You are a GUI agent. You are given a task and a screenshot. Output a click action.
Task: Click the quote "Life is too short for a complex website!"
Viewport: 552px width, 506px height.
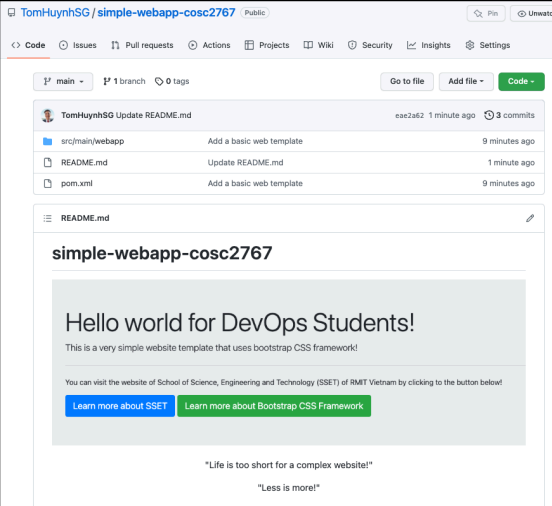coord(289,465)
